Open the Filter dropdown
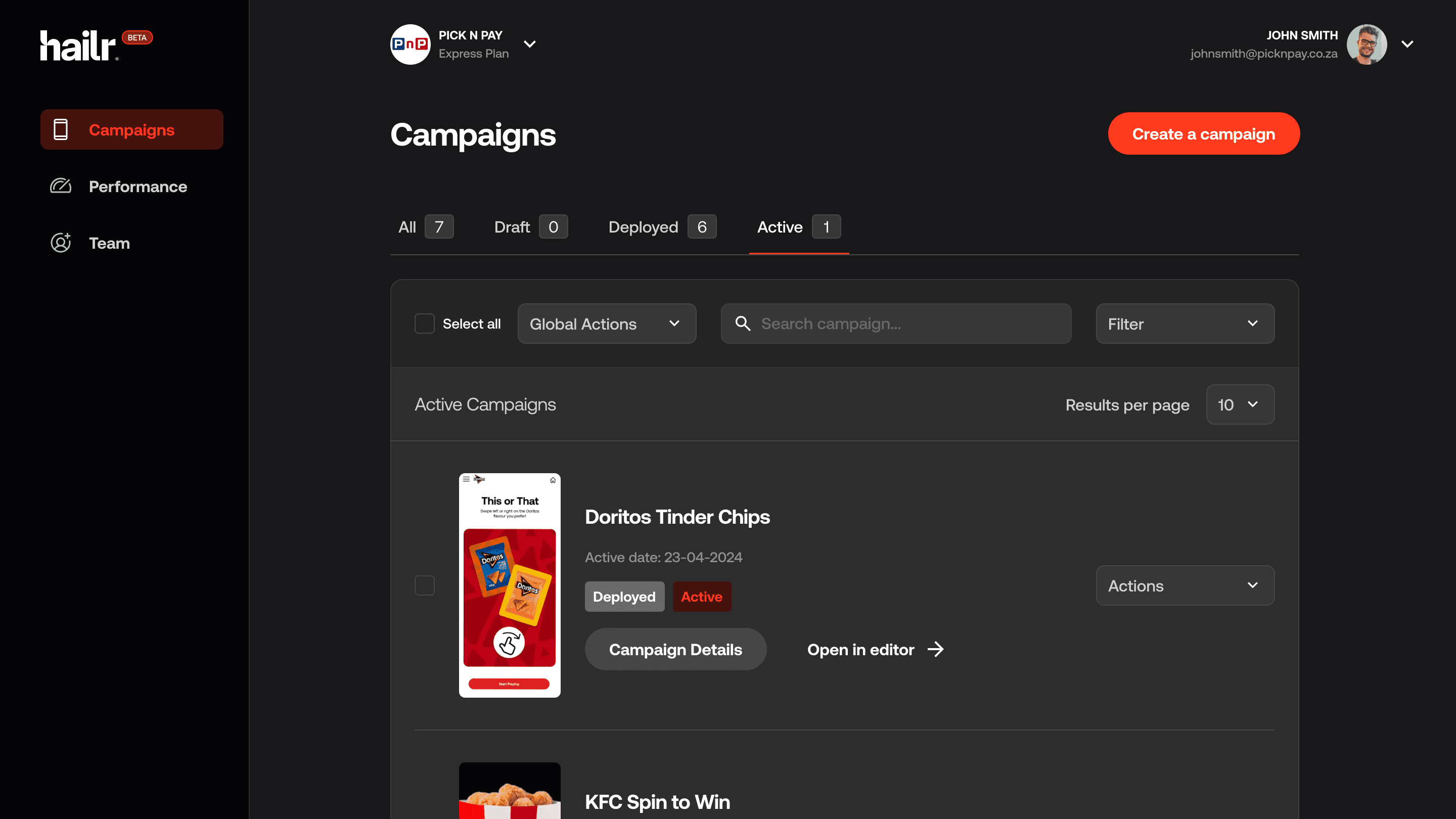 coord(1185,324)
